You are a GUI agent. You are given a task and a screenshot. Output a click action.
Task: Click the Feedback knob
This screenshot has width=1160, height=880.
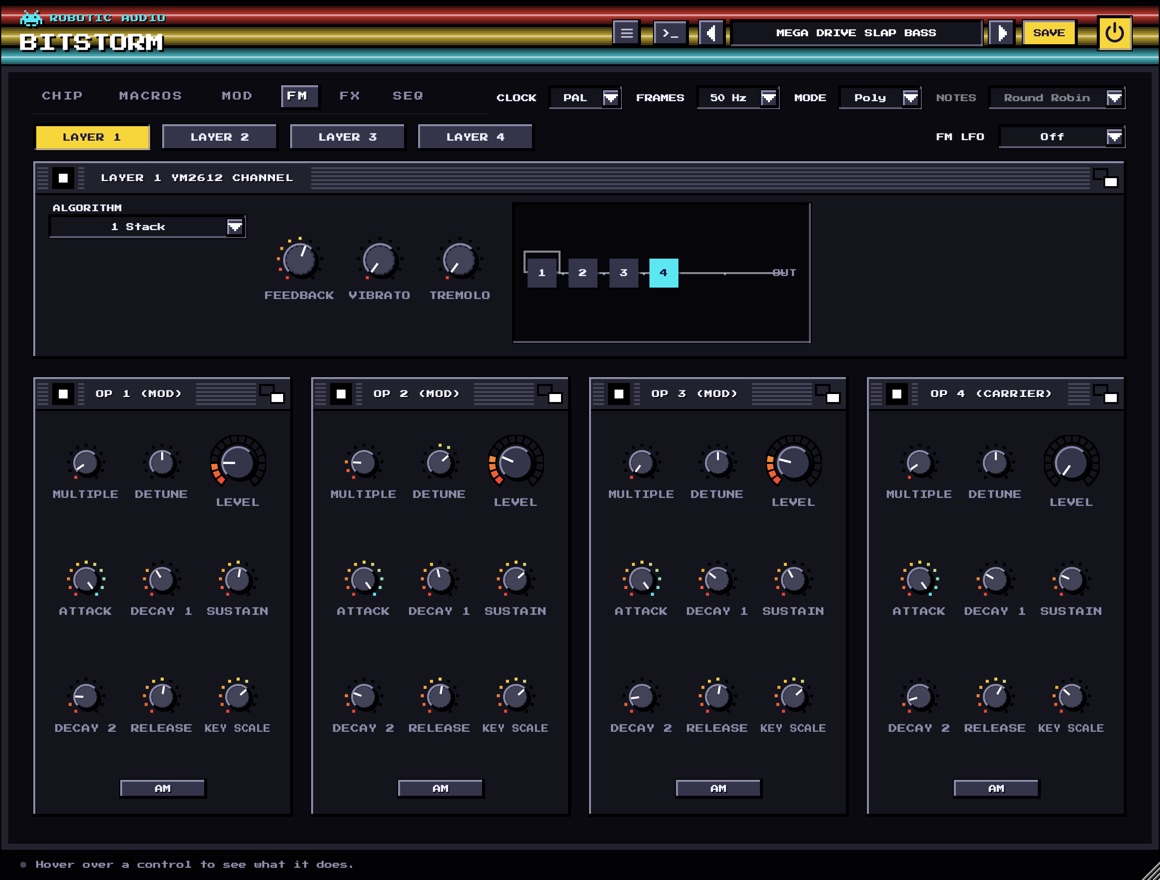point(299,260)
